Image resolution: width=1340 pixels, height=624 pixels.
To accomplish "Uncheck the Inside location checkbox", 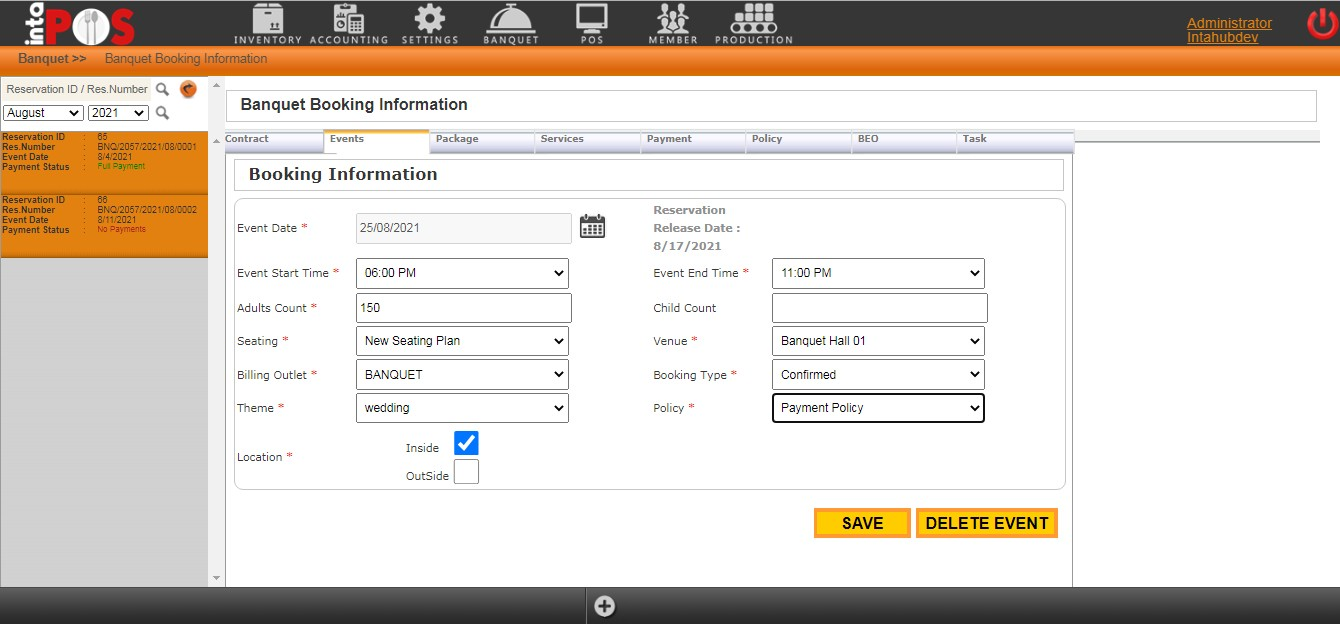I will [x=466, y=443].
